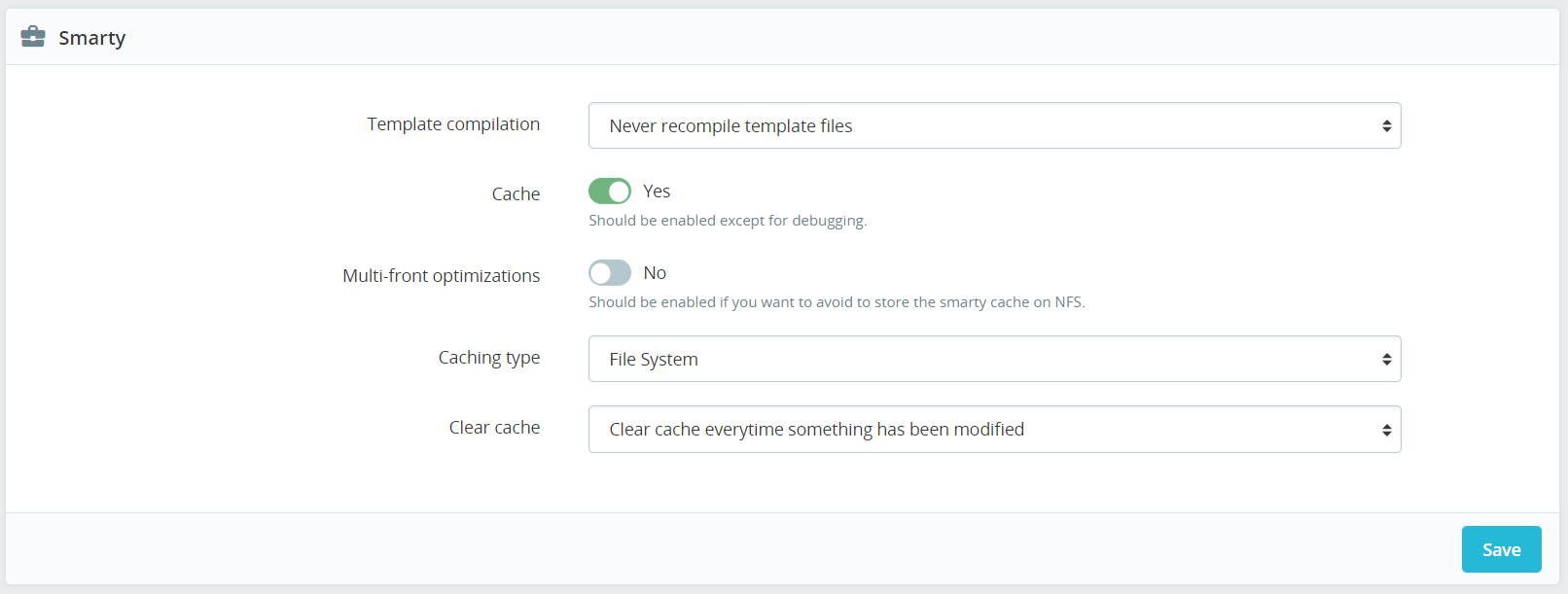The width and height of the screenshot is (1568, 594).
Task: Click the Cache field label
Action: tap(516, 194)
